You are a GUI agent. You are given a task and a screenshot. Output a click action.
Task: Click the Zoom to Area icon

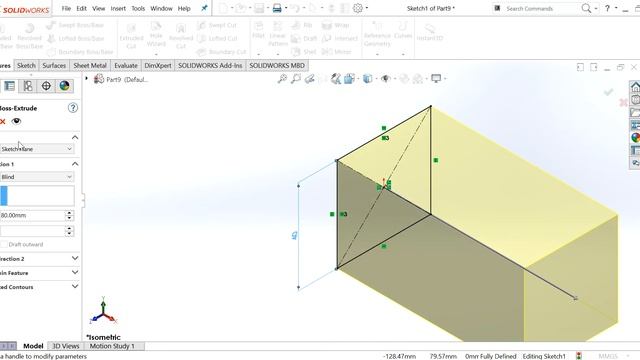(296, 79)
